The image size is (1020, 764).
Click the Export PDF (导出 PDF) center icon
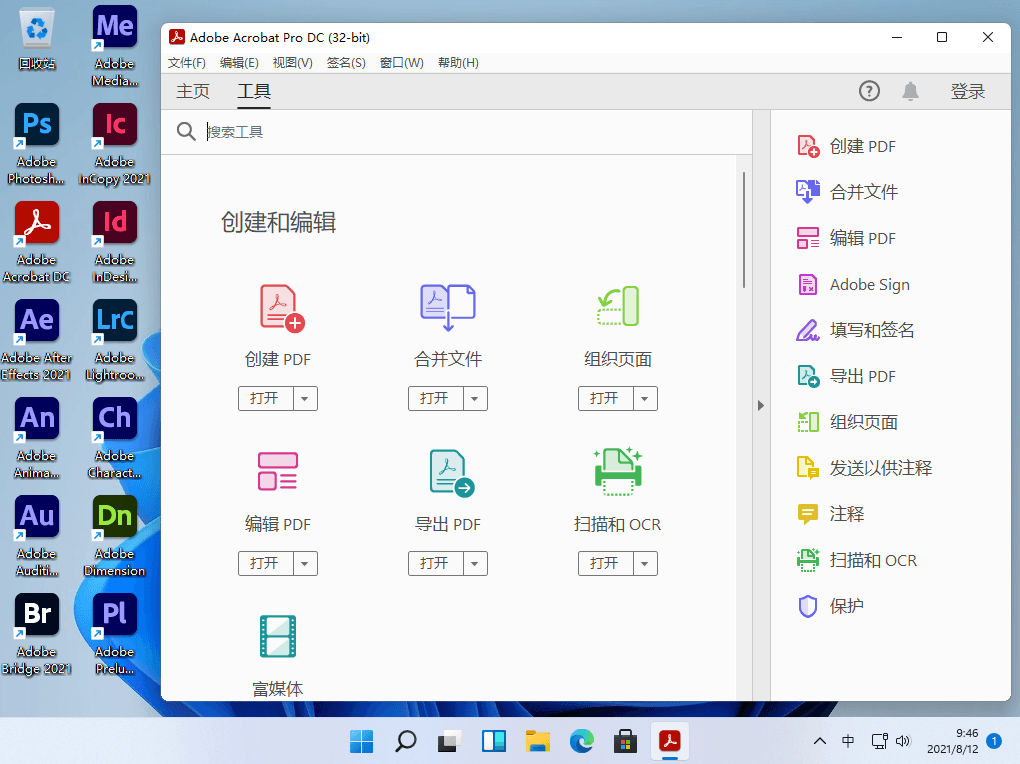(x=451, y=473)
